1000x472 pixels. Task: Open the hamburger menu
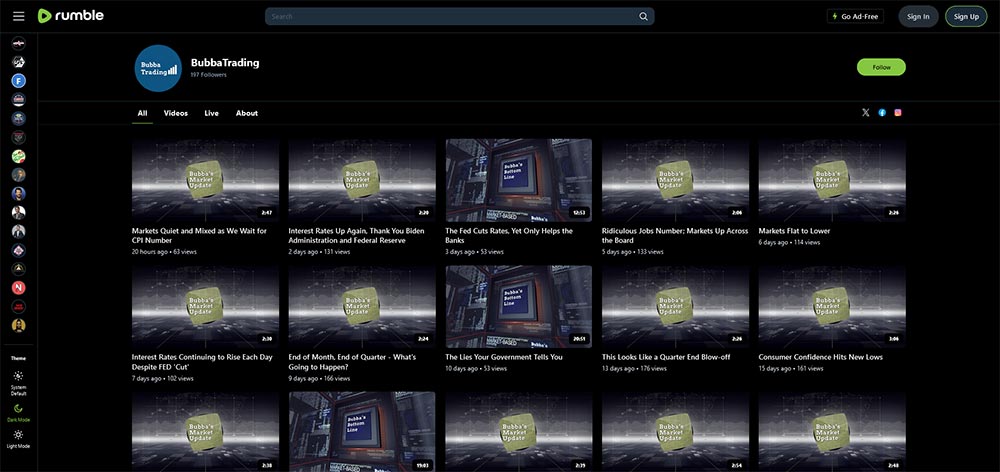click(x=18, y=16)
